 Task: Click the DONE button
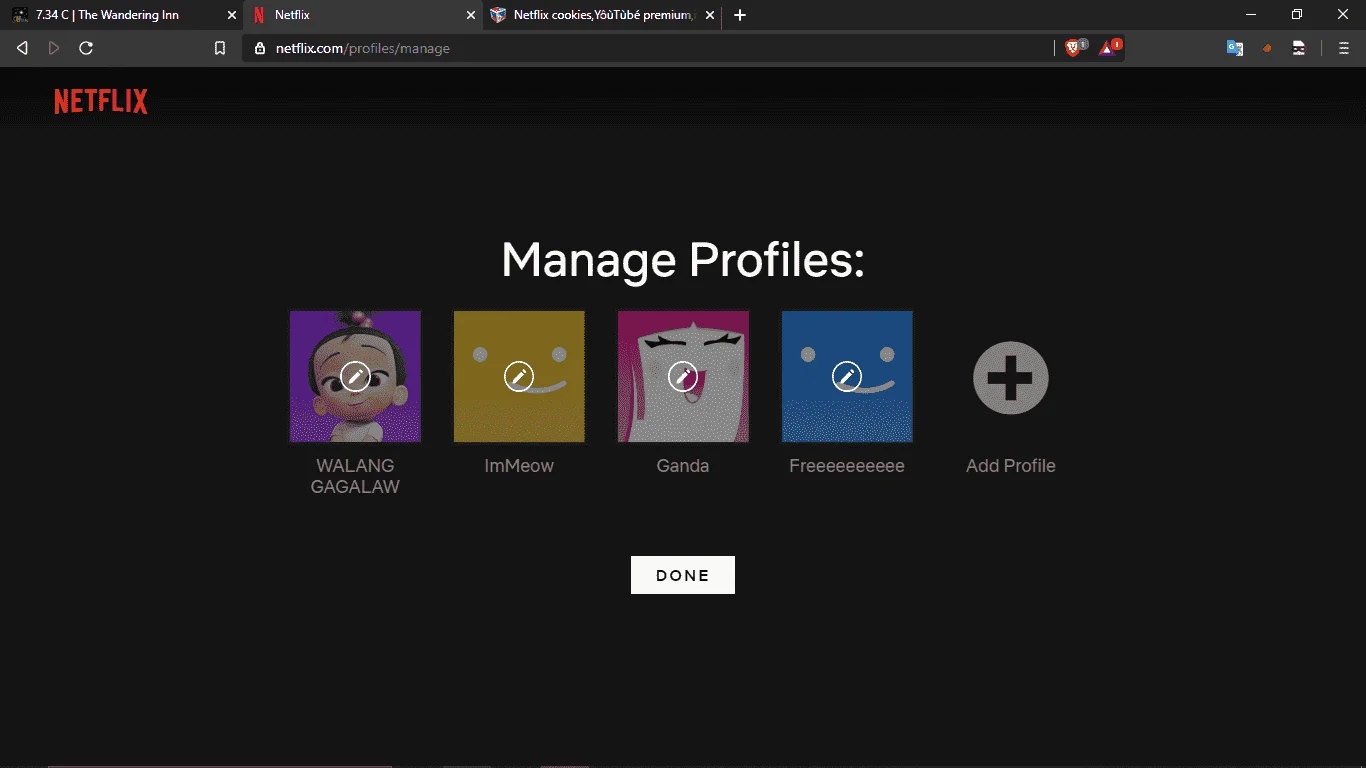pyautogui.click(x=683, y=575)
